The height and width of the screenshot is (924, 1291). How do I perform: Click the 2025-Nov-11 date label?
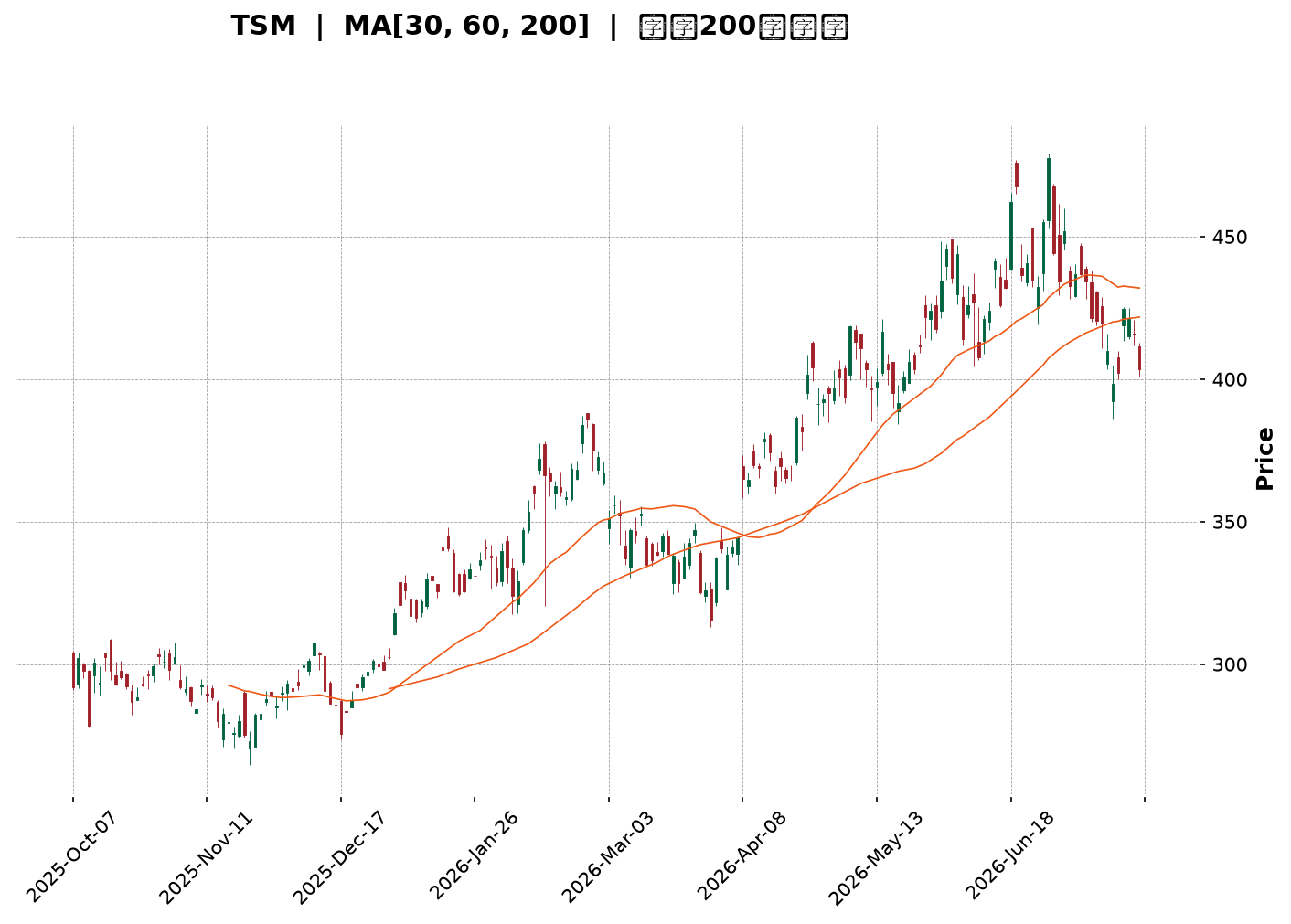coord(206,856)
